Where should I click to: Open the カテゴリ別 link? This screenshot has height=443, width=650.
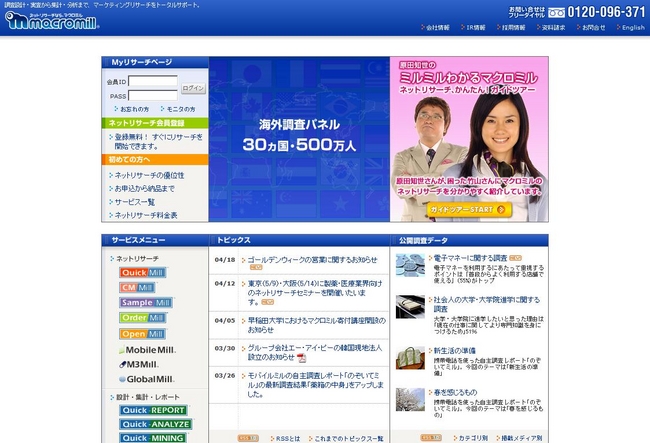(473, 438)
